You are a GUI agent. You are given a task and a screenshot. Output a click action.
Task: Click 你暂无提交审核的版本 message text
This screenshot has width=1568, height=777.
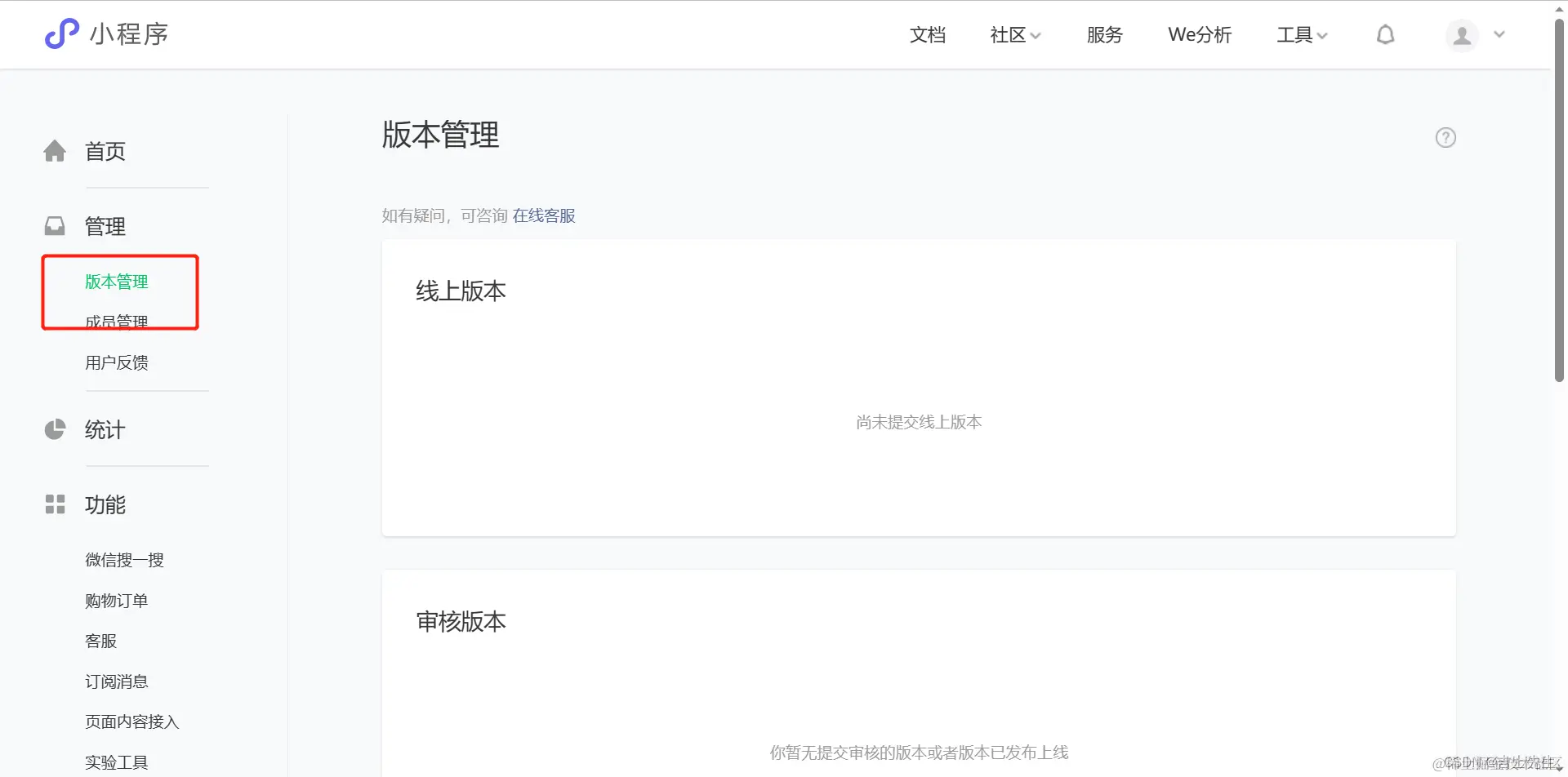click(x=919, y=753)
